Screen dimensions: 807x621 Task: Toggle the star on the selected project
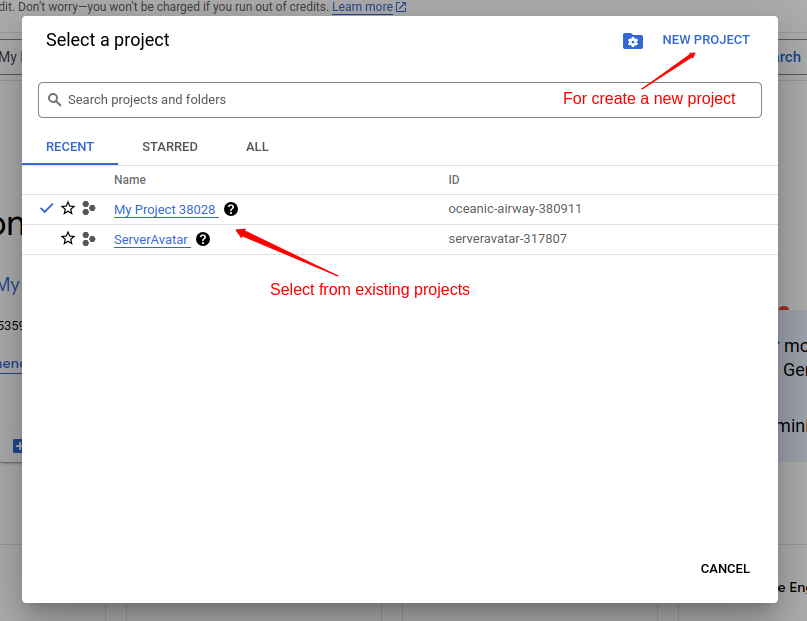click(x=67, y=208)
